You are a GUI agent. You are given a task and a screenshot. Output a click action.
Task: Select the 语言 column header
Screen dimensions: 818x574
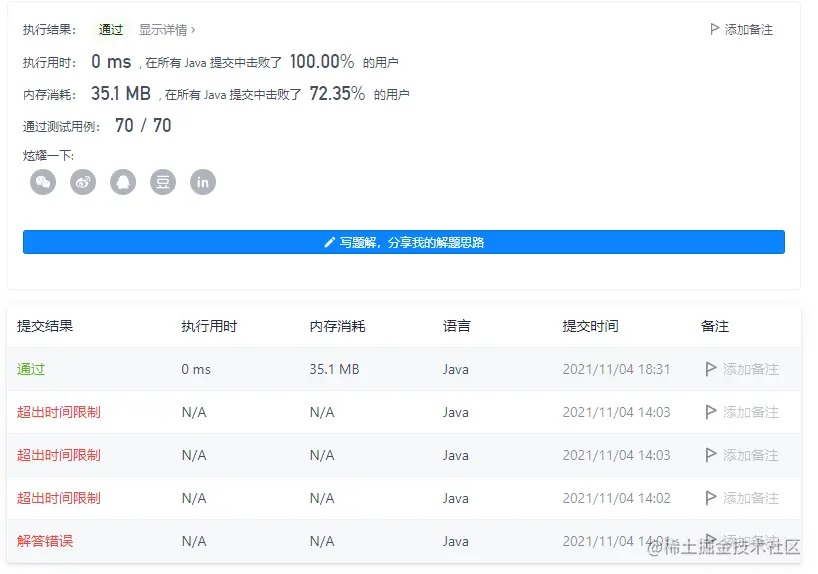456,326
